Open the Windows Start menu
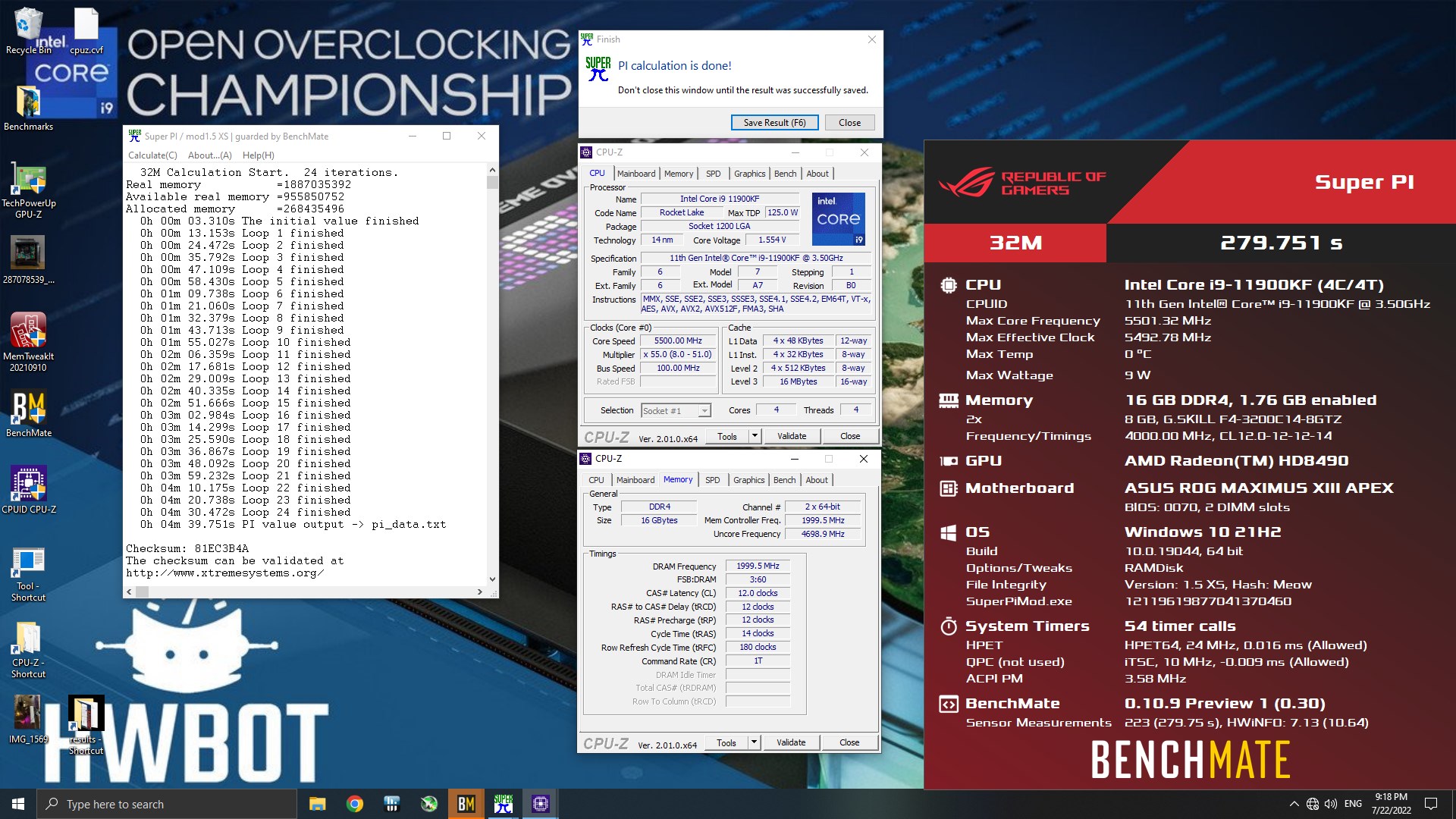Image resolution: width=1456 pixels, height=819 pixels. coord(18,804)
